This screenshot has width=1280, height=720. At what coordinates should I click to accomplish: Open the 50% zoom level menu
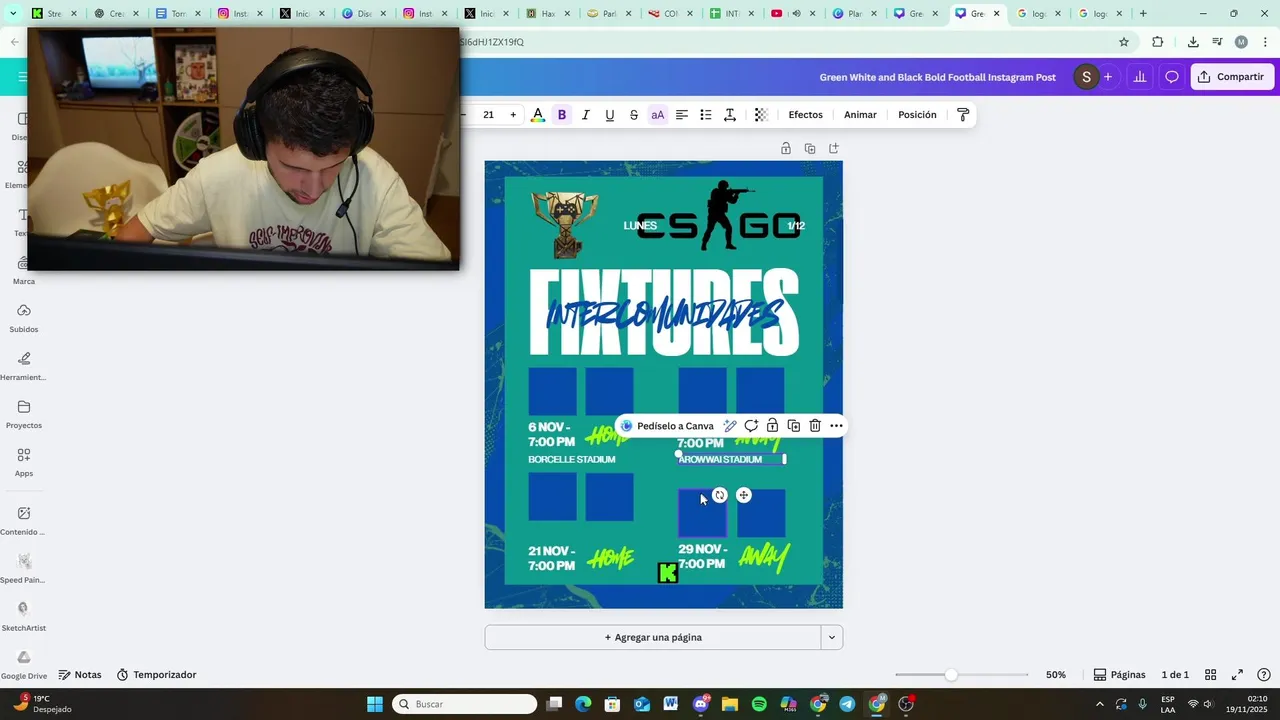(x=1056, y=675)
